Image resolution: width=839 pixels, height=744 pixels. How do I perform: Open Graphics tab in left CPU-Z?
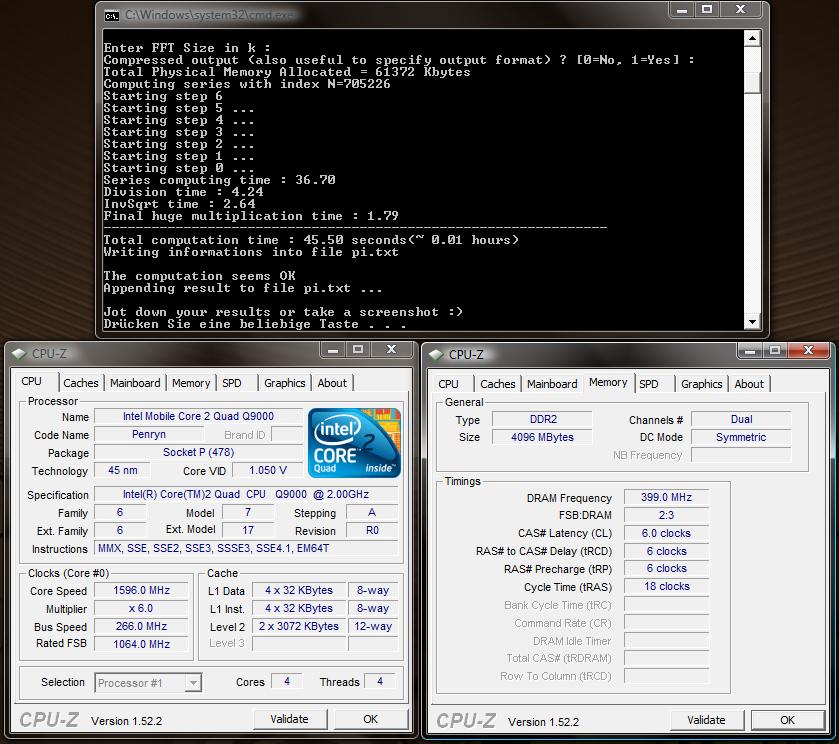coord(285,383)
